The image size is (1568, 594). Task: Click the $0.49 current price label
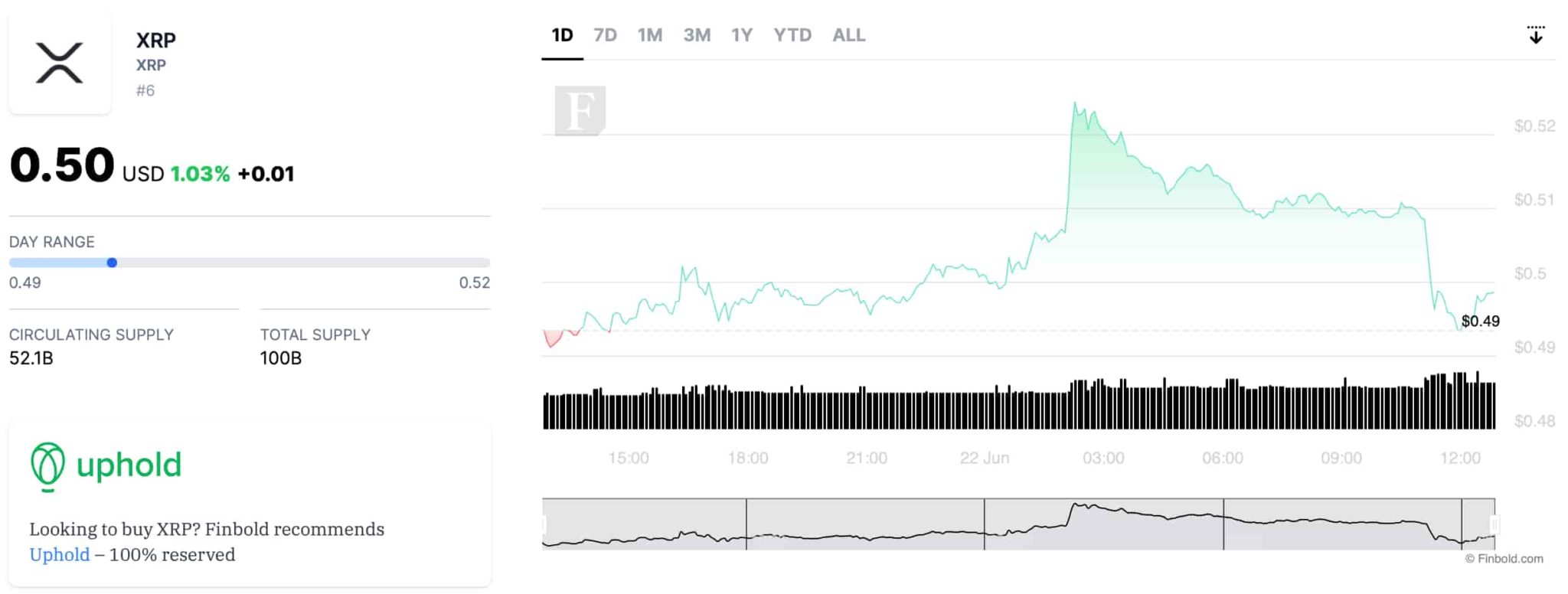[1480, 321]
